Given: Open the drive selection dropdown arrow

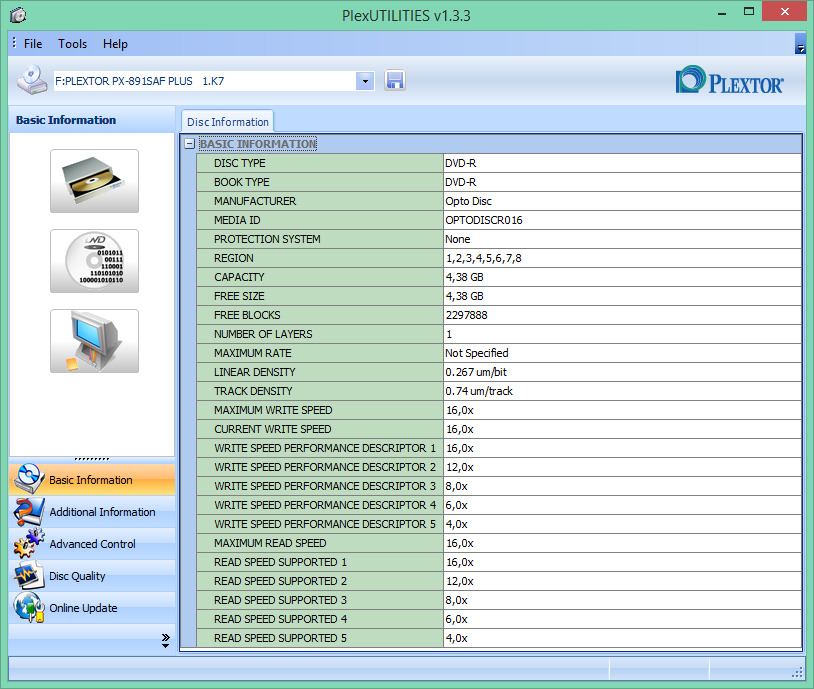Looking at the screenshot, I should click(x=365, y=81).
